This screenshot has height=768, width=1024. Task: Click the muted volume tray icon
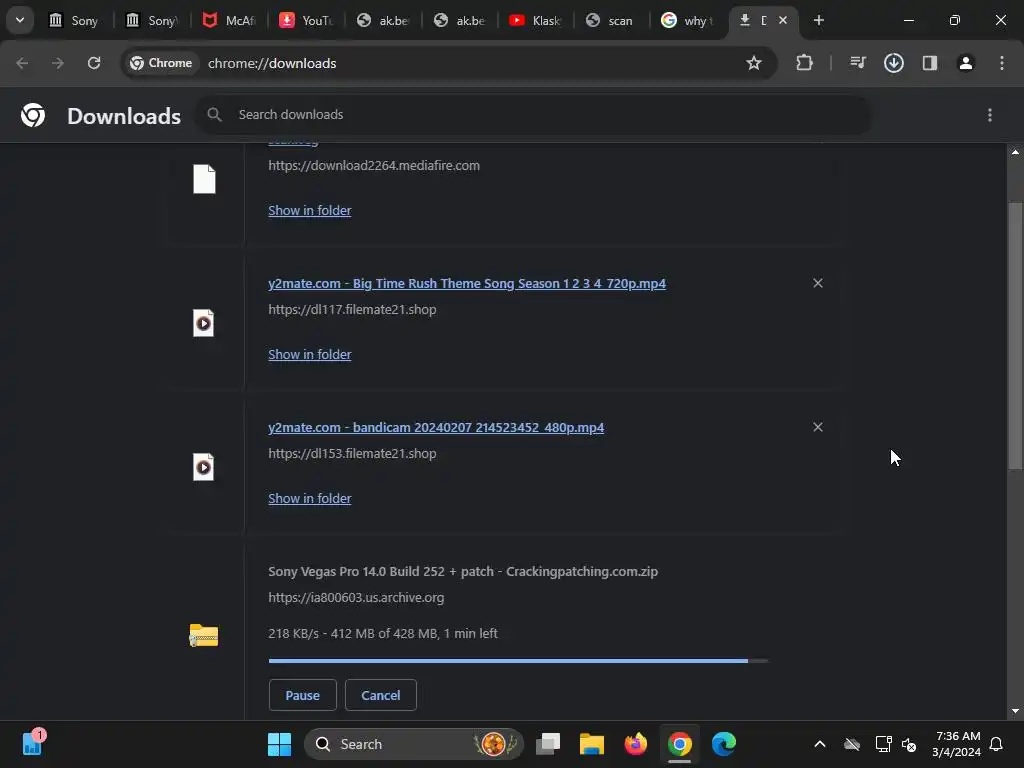click(909, 744)
